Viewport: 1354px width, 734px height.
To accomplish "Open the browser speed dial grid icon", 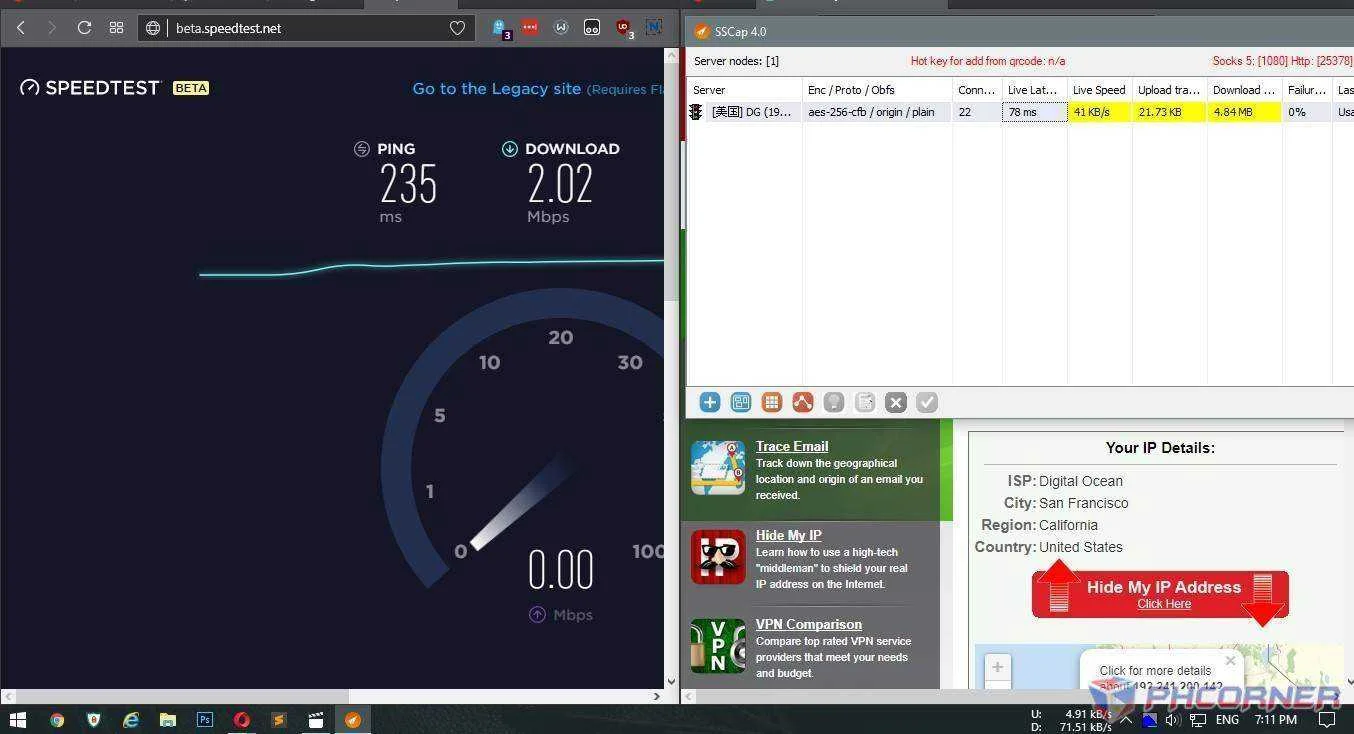I will [116, 28].
